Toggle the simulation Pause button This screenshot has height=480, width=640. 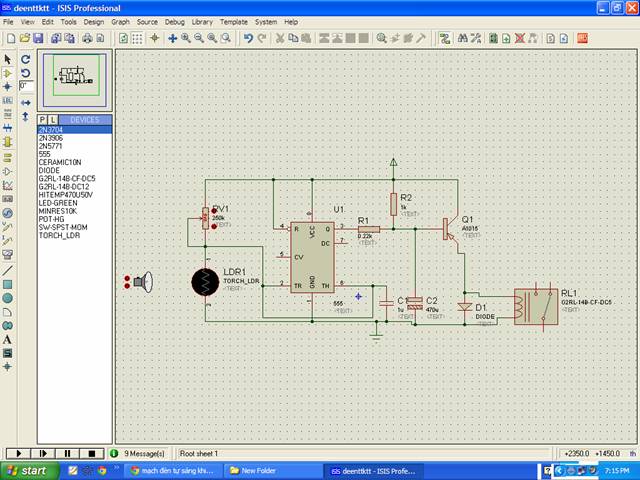[67, 453]
